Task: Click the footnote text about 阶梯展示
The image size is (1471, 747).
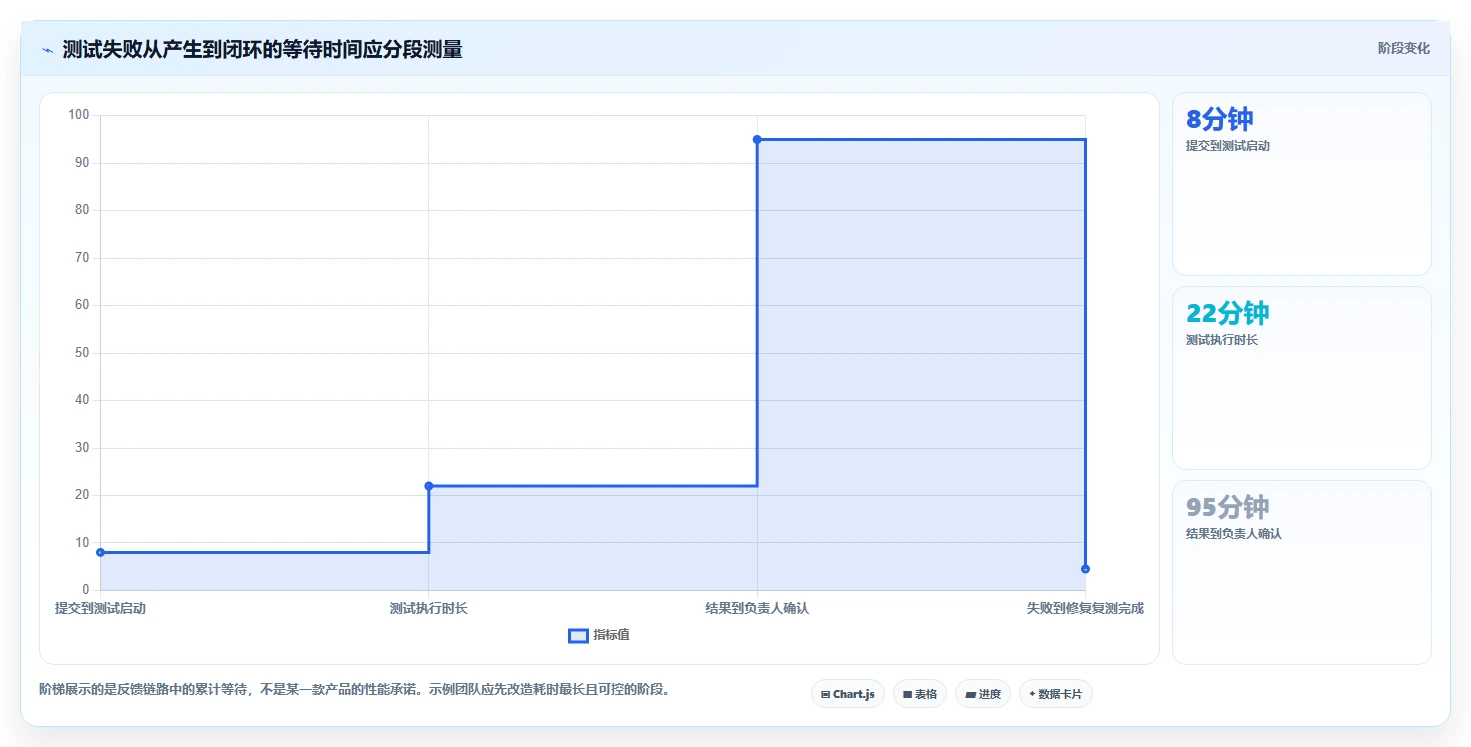Action: pos(354,689)
